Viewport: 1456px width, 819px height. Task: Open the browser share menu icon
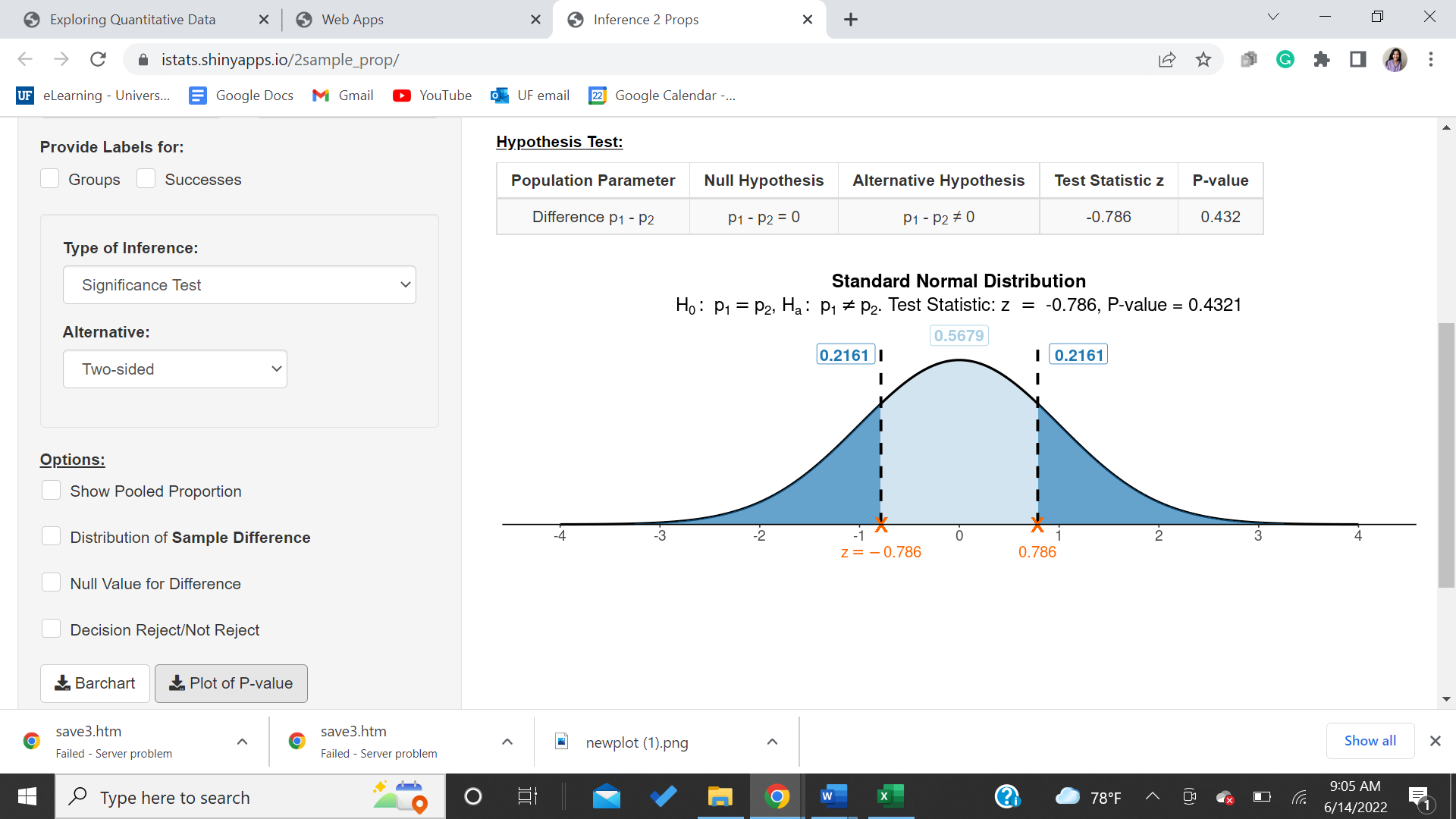tap(1167, 60)
